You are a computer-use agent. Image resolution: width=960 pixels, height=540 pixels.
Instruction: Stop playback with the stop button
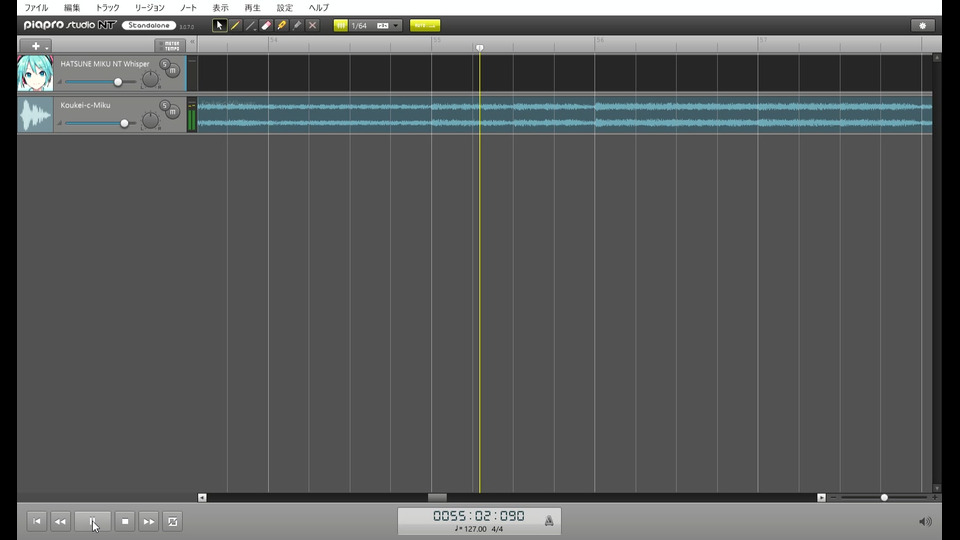pos(125,522)
